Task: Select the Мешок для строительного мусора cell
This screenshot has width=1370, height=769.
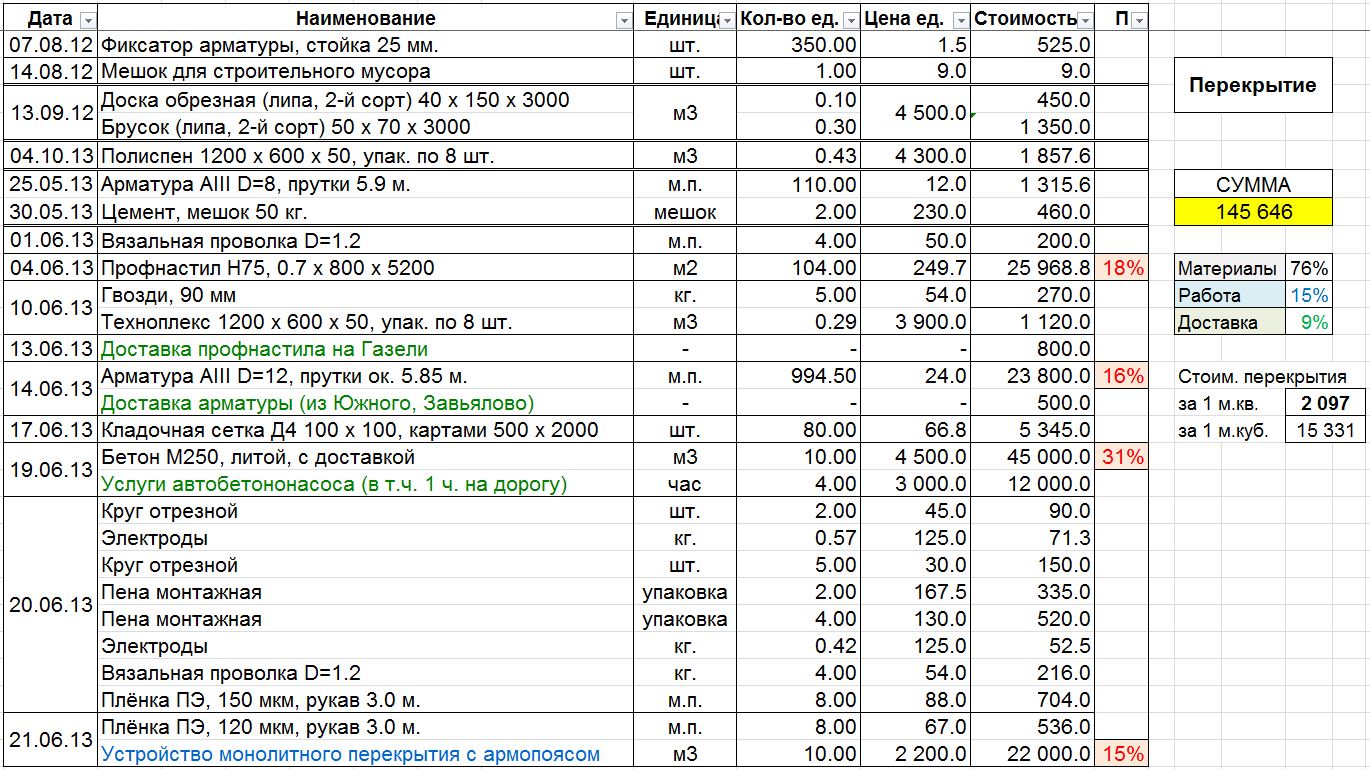Action: (x=366, y=72)
